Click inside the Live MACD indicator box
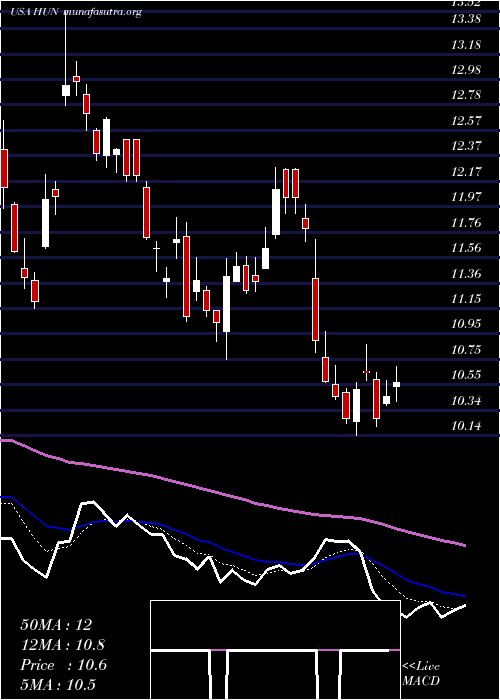Screen dimensions: 500x700 point(275,650)
